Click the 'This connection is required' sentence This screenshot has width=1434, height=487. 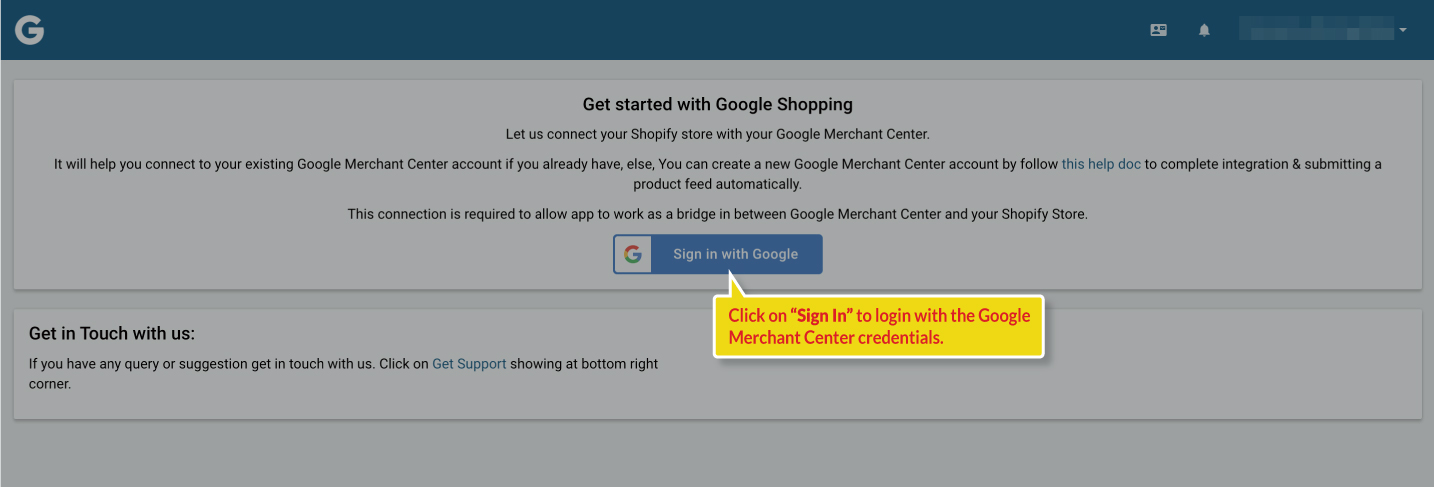717,214
